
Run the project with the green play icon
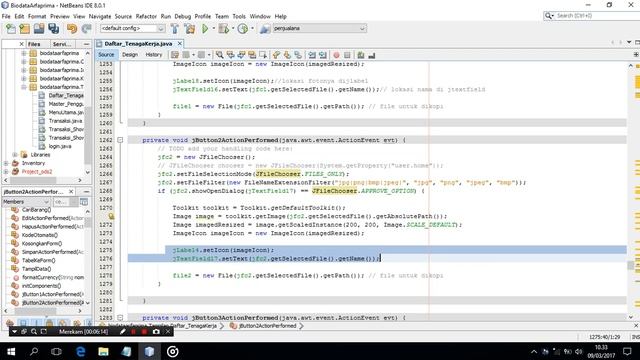tap(205, 29)
